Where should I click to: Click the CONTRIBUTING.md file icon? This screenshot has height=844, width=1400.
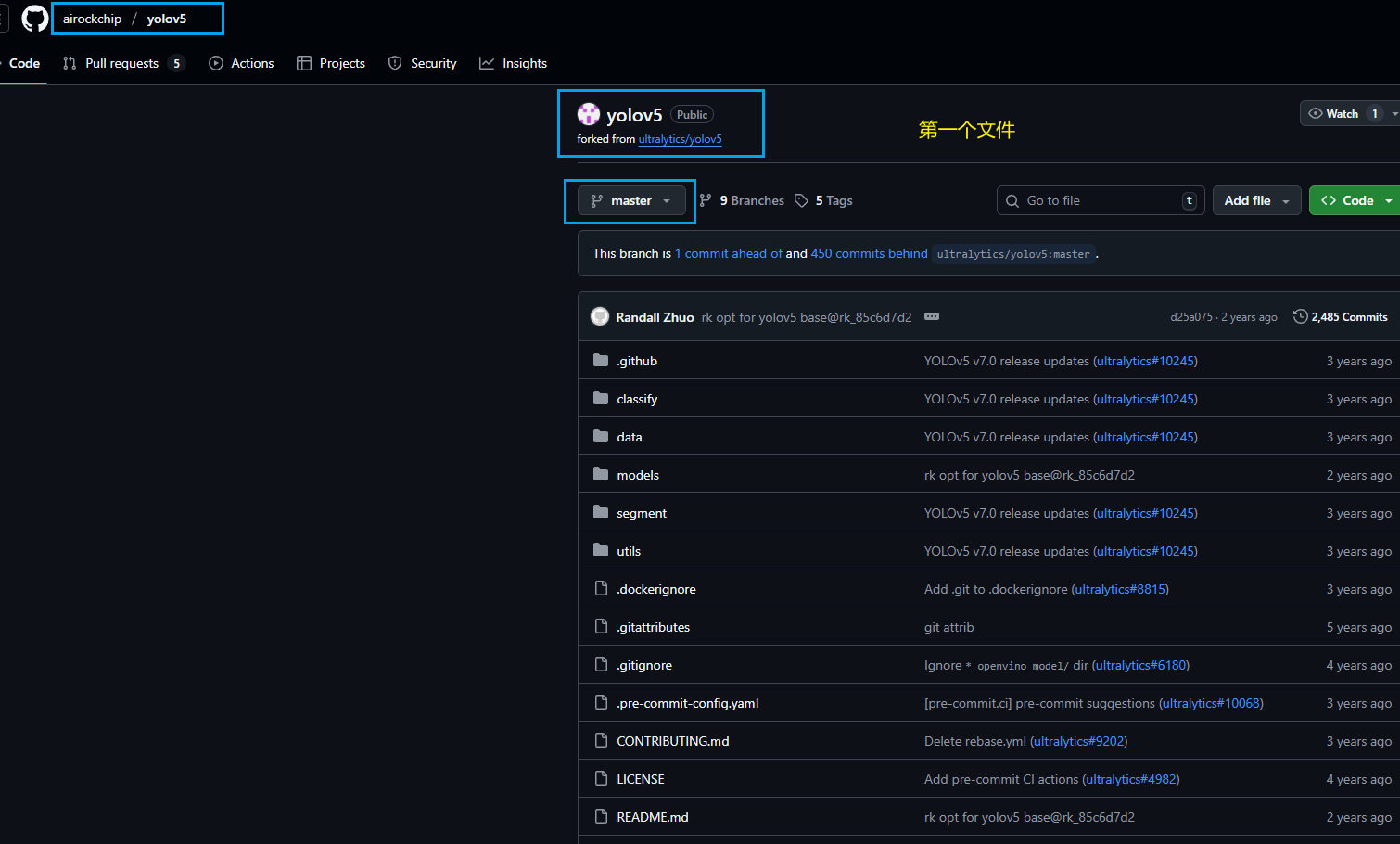click(x=601, y=740)
